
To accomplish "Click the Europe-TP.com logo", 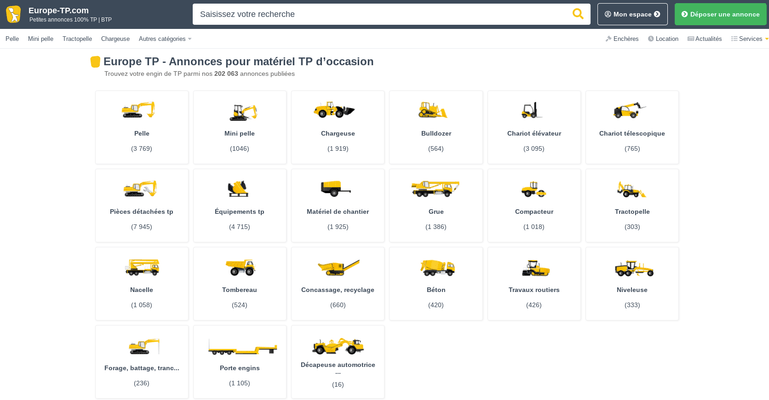I will click(x=14, y=14).
